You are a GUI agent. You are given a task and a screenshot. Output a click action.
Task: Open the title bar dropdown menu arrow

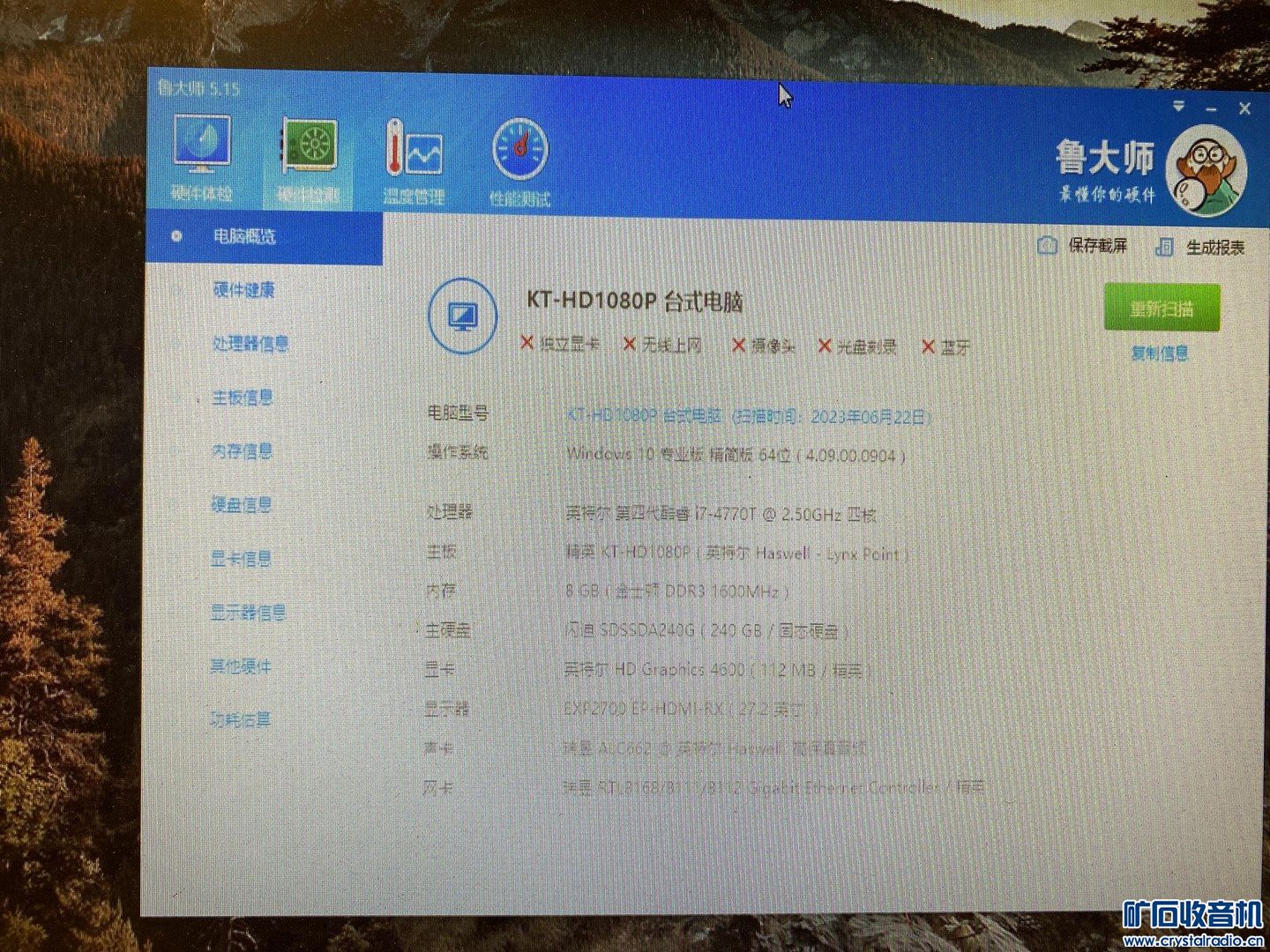(x=1179, y=107)
